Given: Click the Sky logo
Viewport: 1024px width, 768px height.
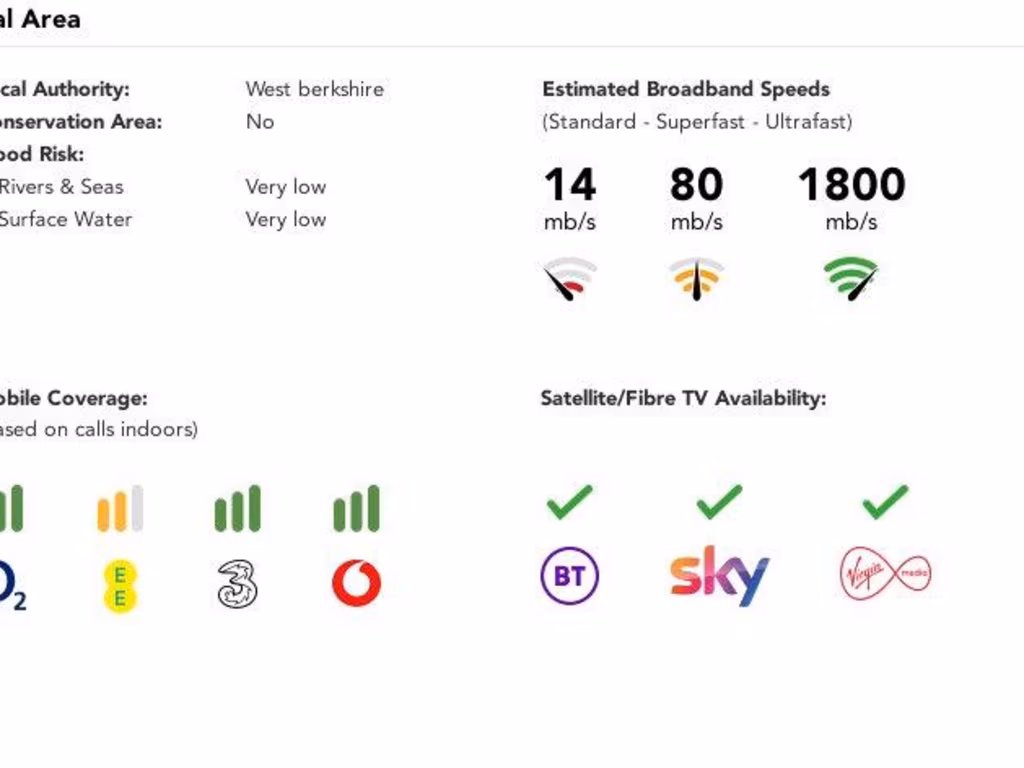Looking at the screenshot, I should [719, 575].
